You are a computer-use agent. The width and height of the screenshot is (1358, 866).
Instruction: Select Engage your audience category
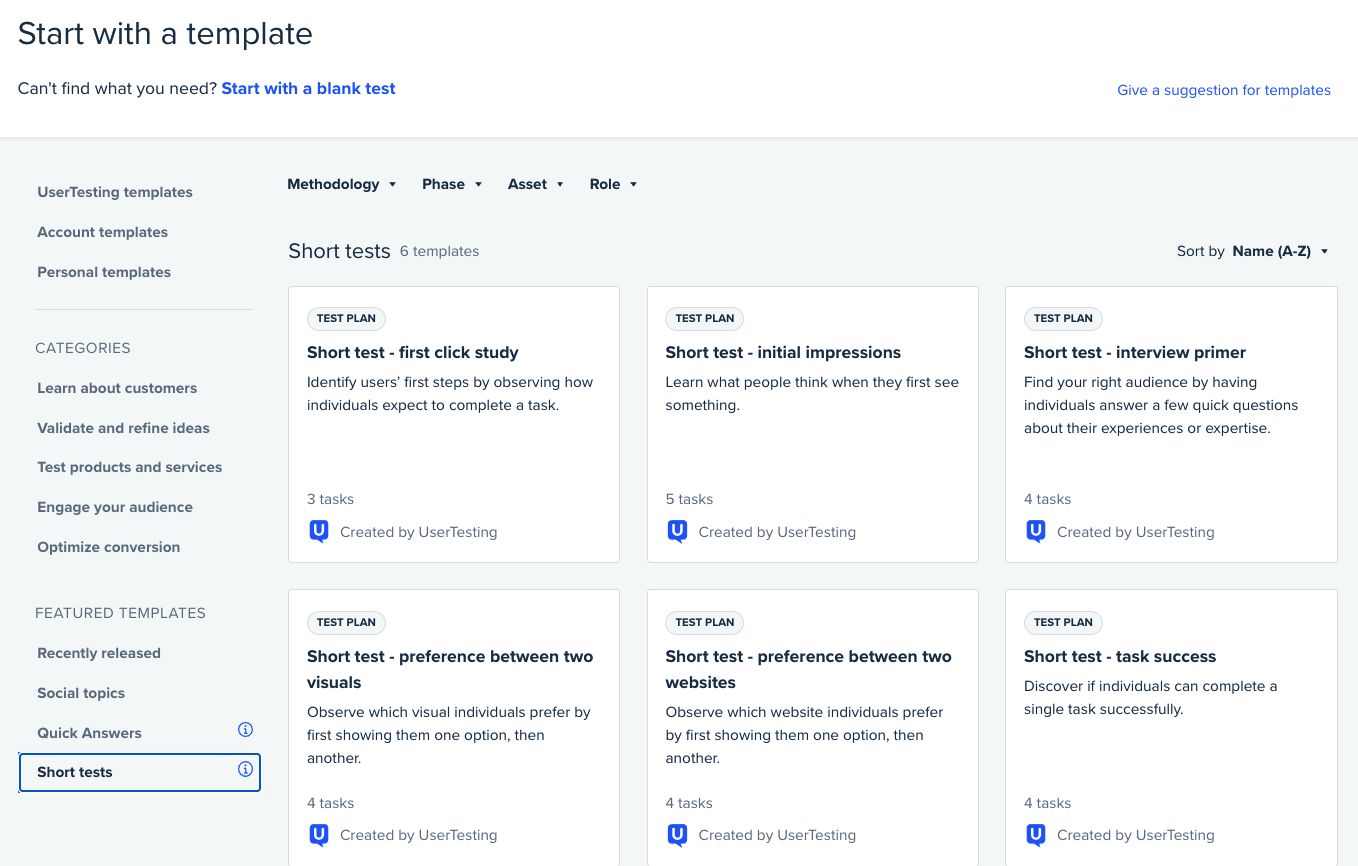pyautogui.click(x=115, y=507)
